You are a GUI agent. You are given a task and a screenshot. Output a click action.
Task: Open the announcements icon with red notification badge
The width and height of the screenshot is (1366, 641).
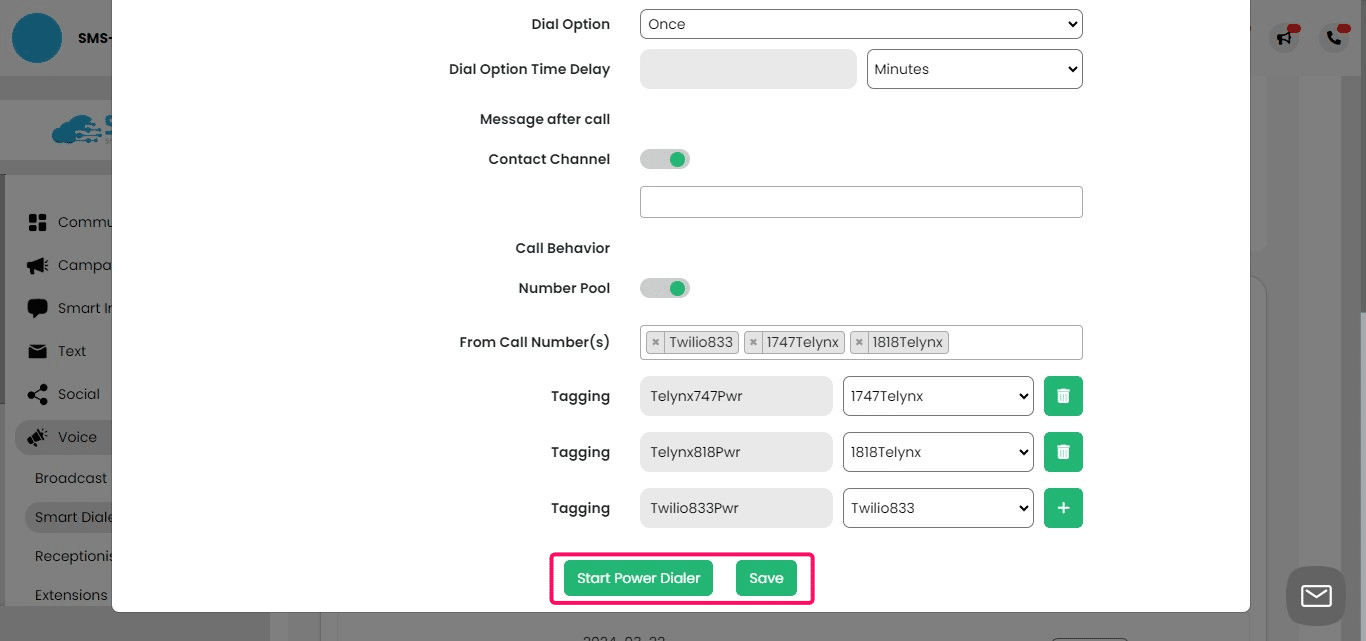[1284, 37]
